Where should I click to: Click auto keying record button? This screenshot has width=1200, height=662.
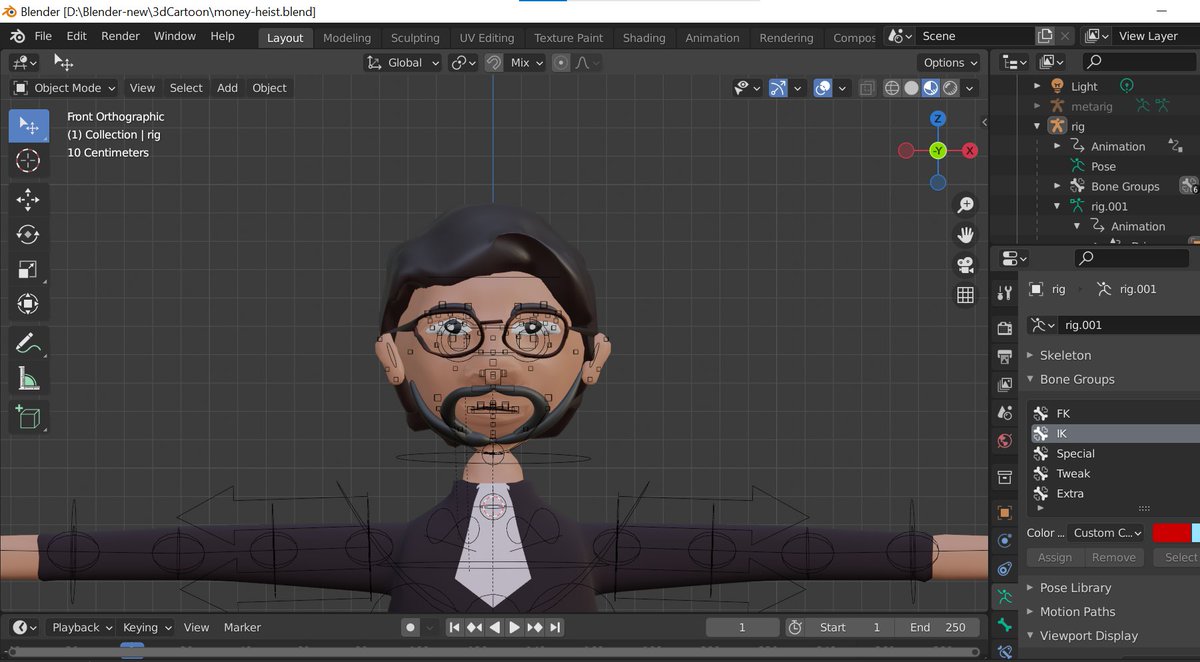[410, 627]
